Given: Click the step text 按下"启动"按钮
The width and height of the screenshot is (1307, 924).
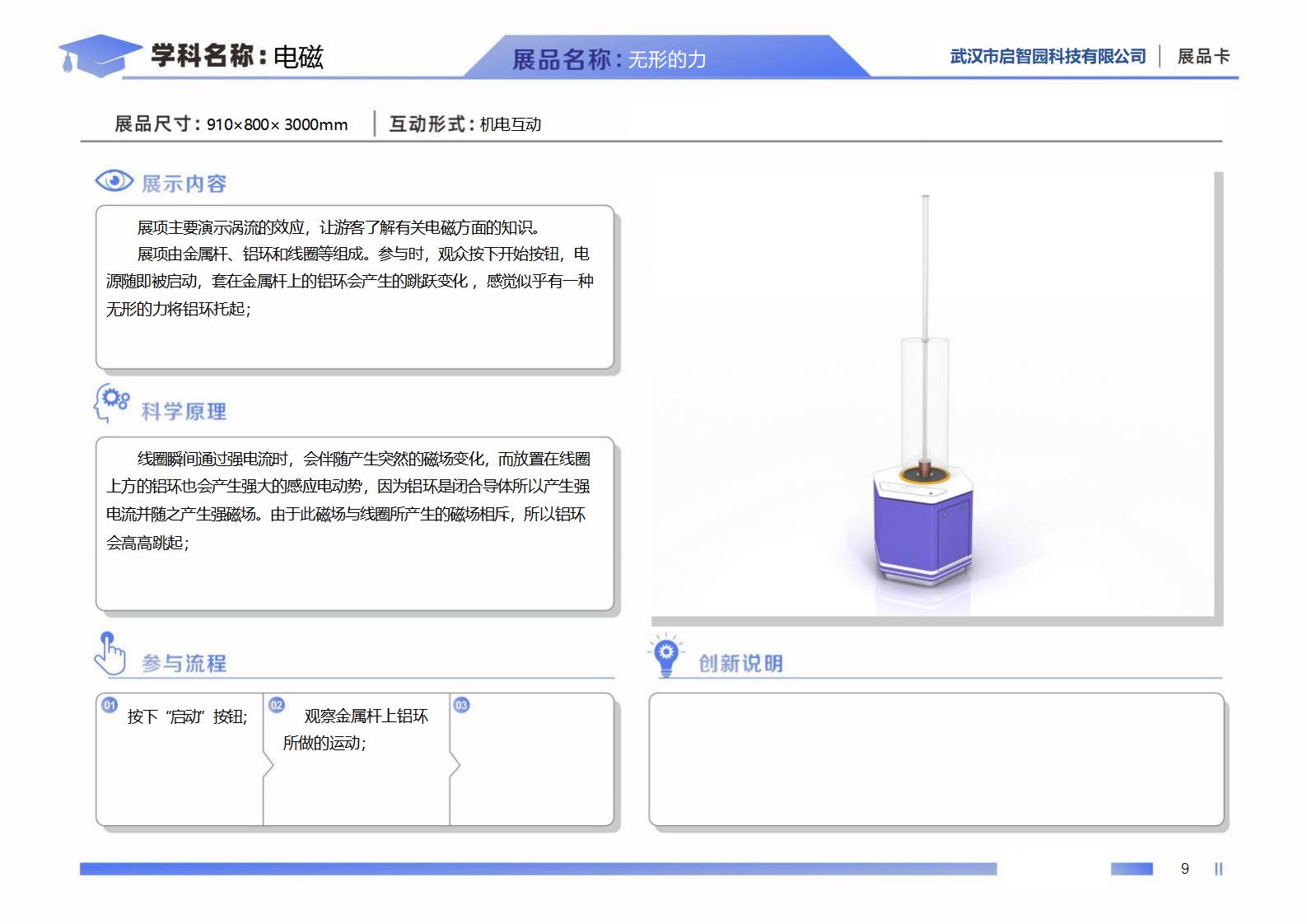Looking at the screenshot, I should (187, 716).
